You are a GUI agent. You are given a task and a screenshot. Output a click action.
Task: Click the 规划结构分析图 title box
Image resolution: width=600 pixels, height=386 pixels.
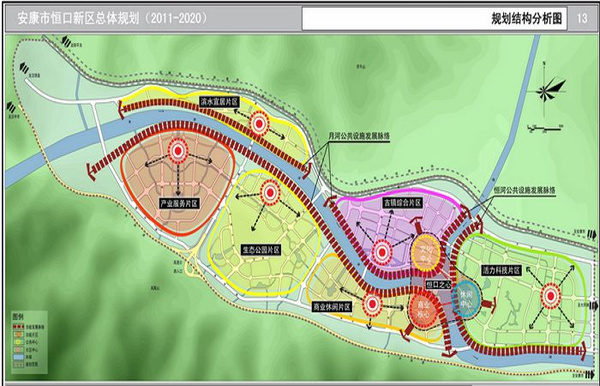pyautogui.click(x=434, y=18)
